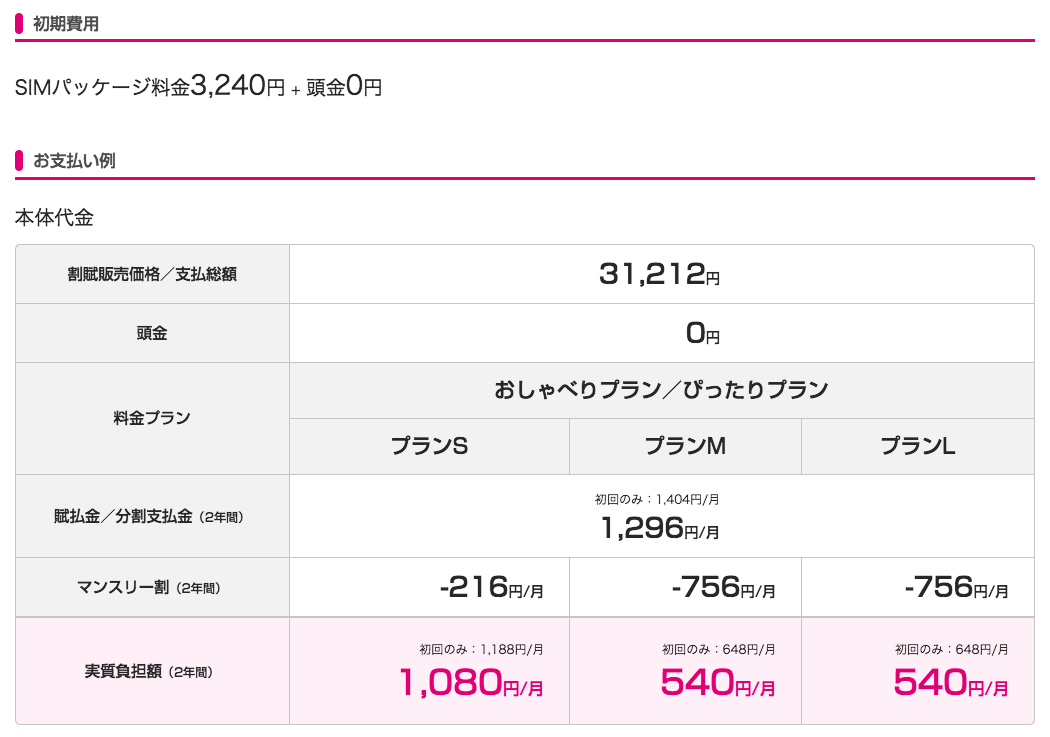Click the プランM 540円/月 effective cost

717,683
